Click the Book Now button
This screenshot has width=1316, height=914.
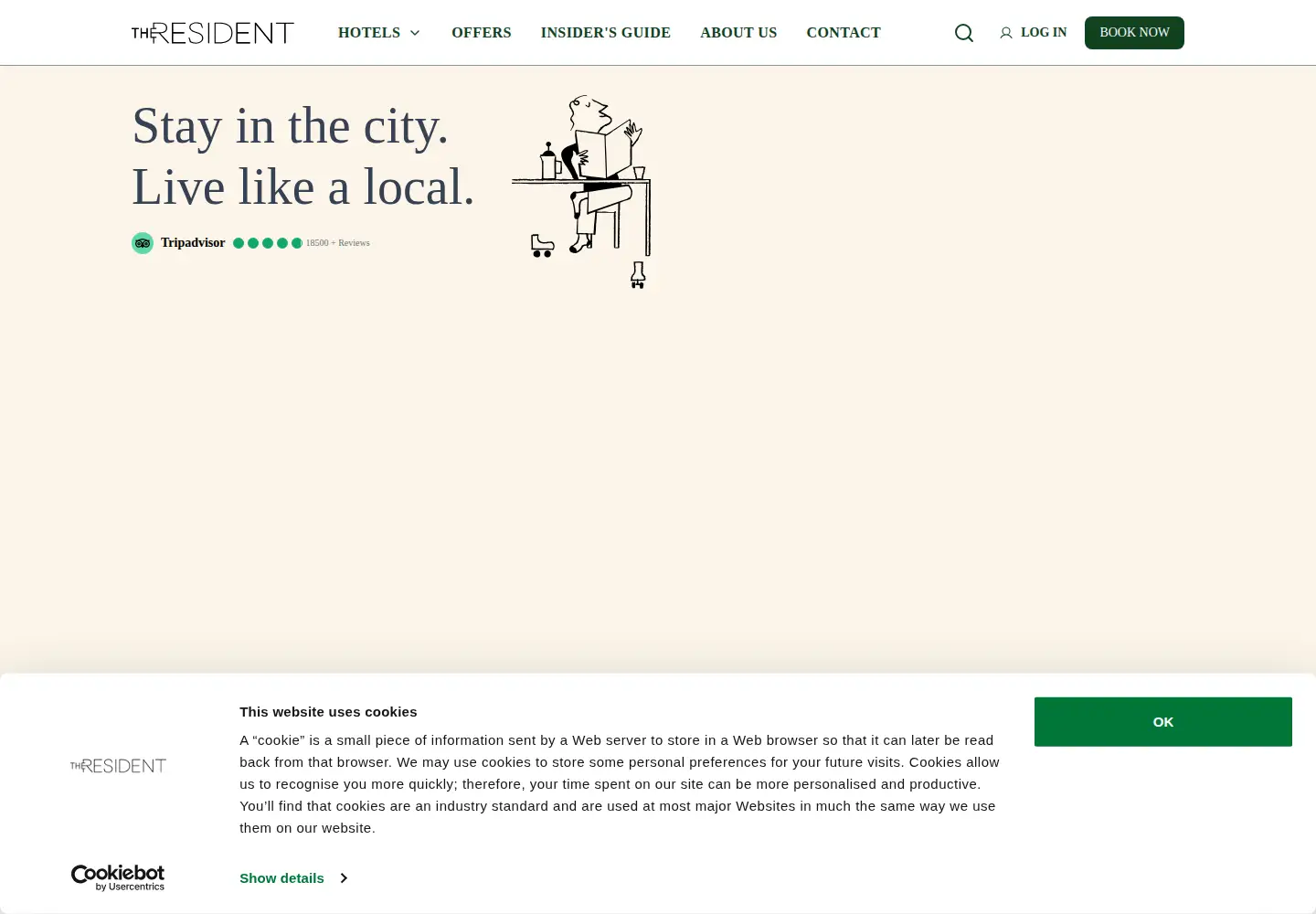[x=1134, y=33]
